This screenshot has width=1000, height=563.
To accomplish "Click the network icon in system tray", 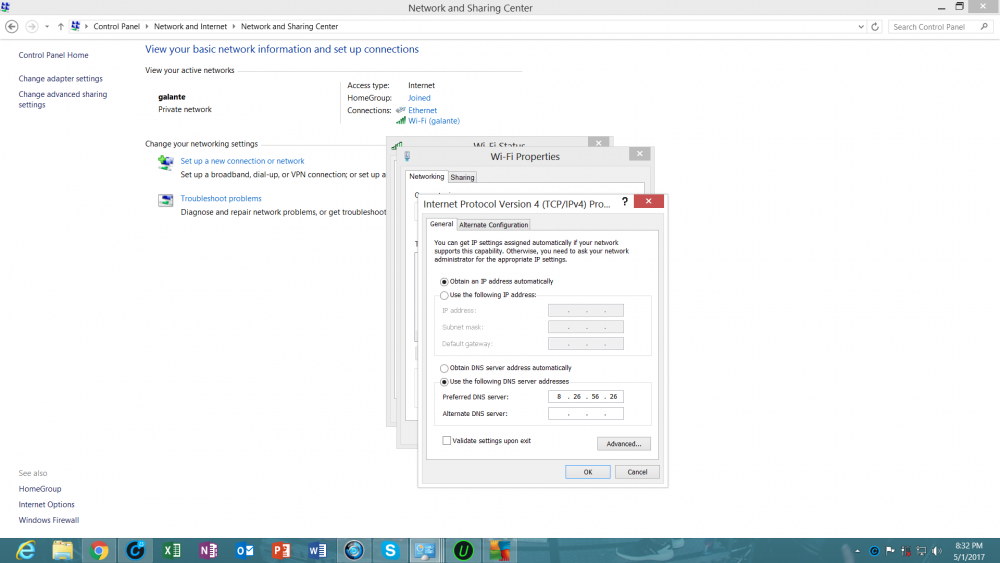I will point(921,551).
